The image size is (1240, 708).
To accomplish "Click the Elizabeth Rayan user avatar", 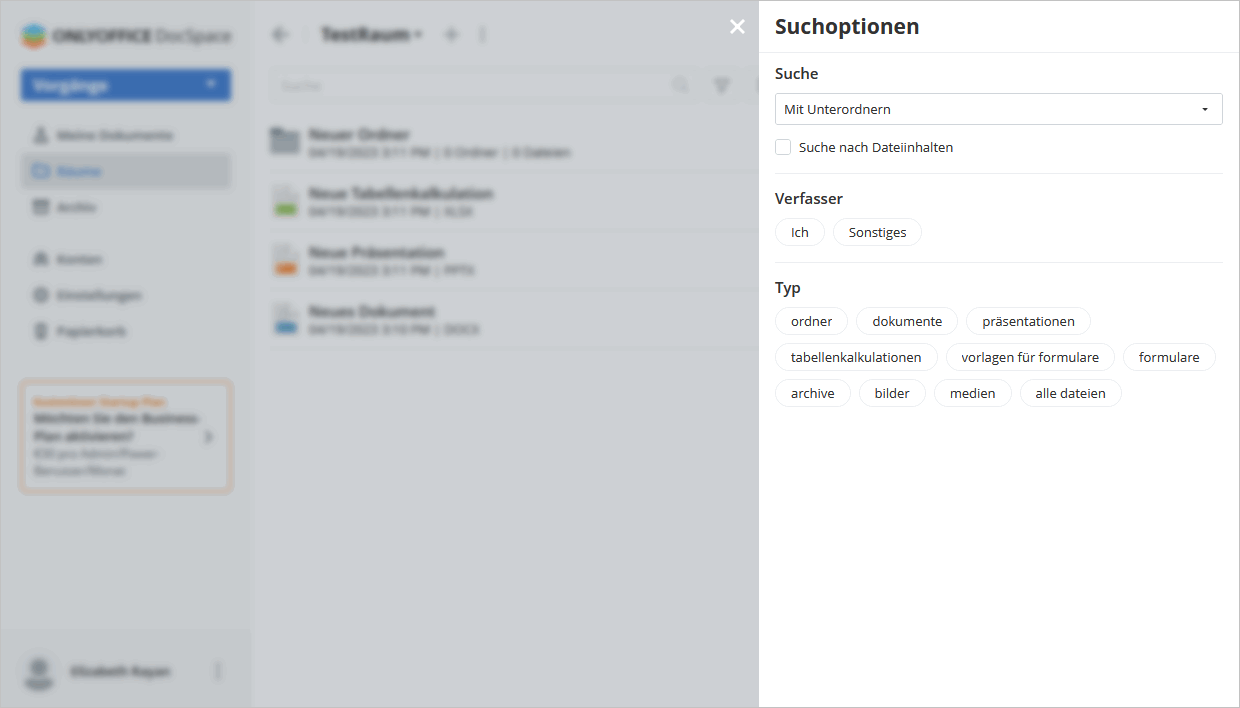I will (39, 671).
